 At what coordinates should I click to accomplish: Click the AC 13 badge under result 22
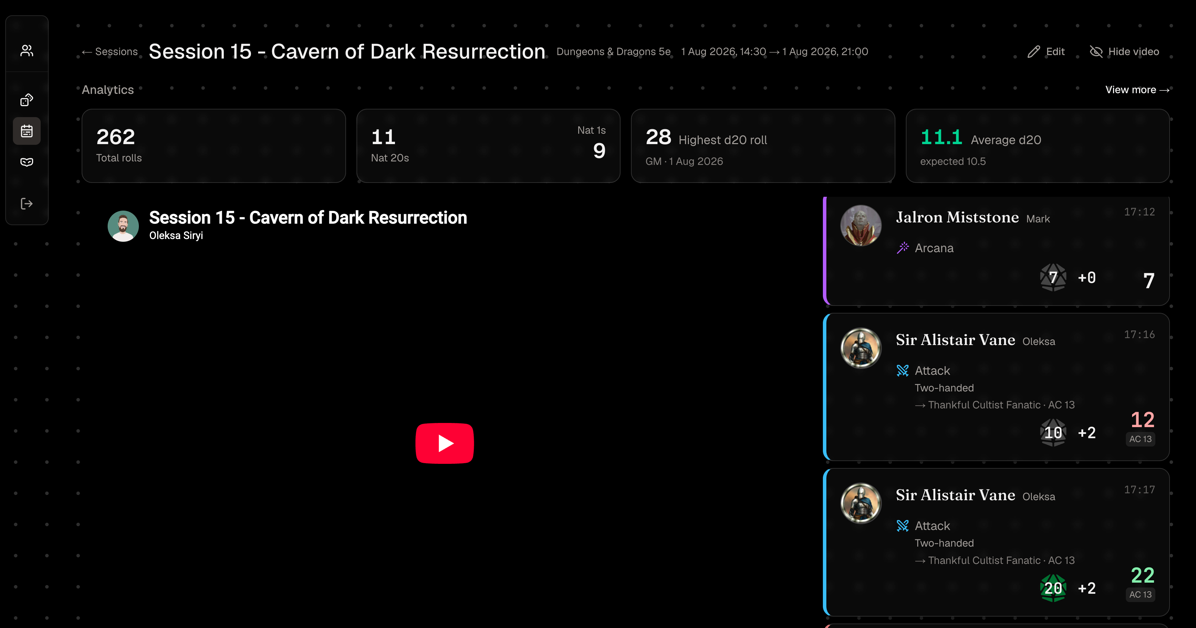point(1140,595)
